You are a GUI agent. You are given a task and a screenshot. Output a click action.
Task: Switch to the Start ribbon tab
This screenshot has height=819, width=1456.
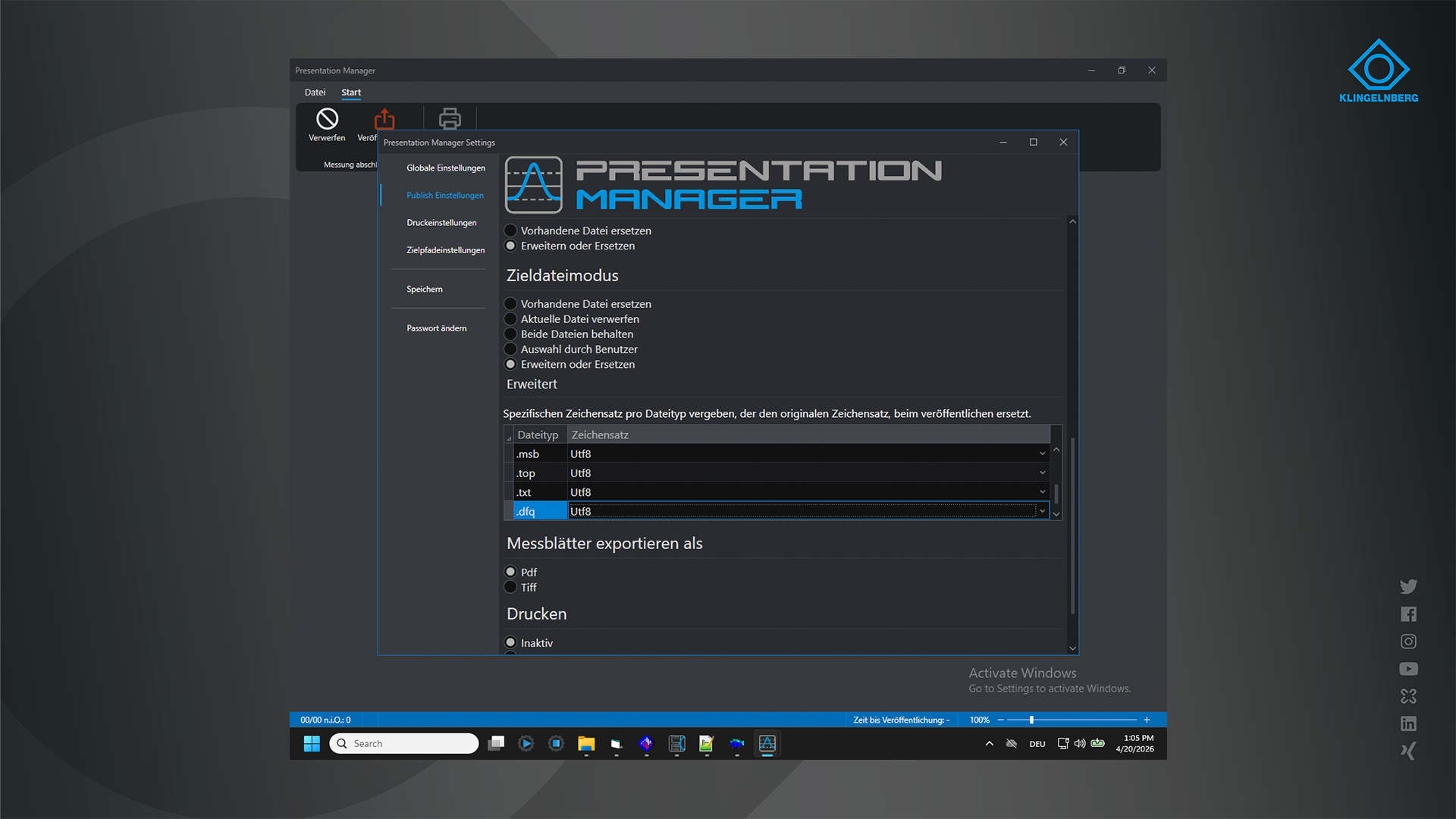click(351, 93)
